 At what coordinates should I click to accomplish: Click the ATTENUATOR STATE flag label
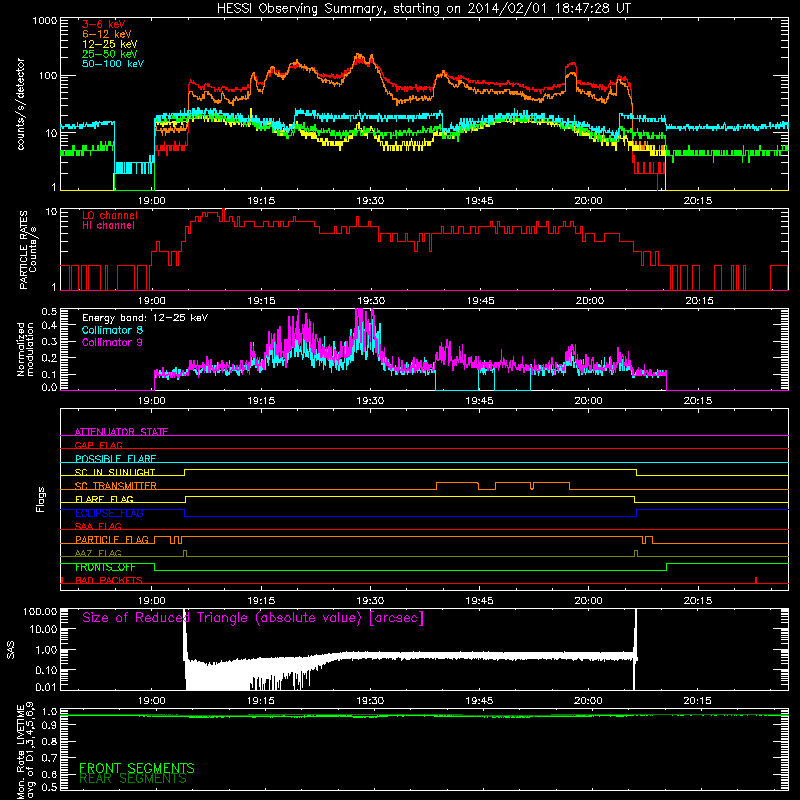pos(121,432)
